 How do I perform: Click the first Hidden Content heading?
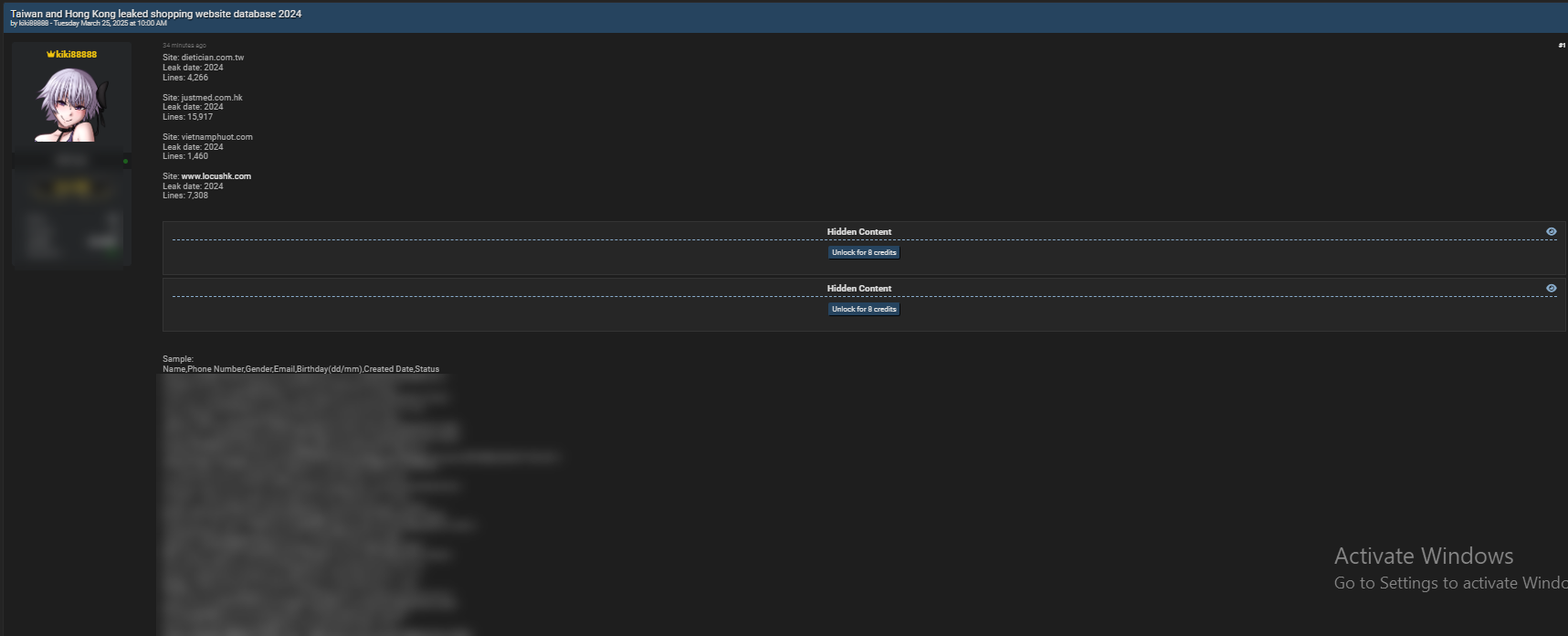pyautogui.click(x=858, y=232)
